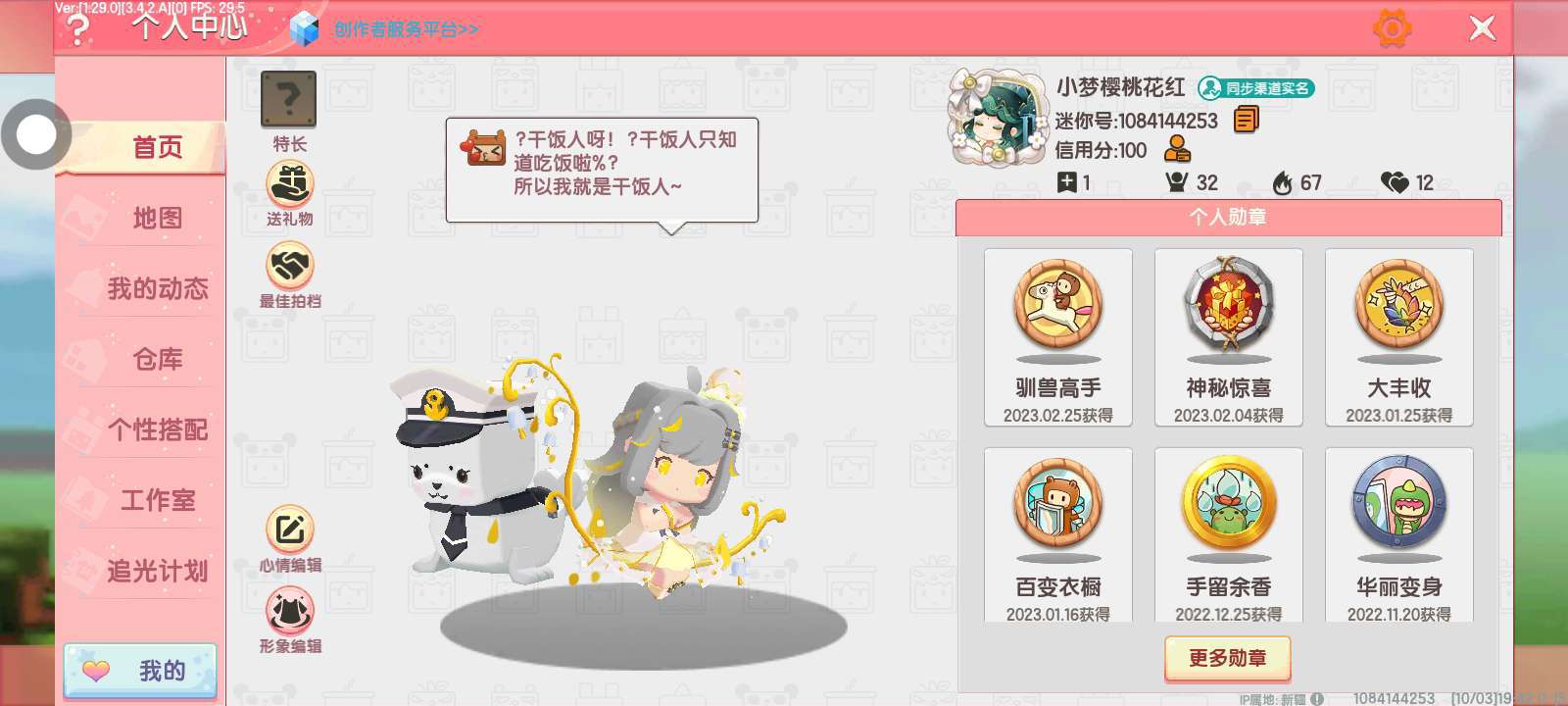Open the 最佳拍档 handshake icon
Image resolution: width=1568 pixels, height=706 pixels.
(x=290, y=265)
